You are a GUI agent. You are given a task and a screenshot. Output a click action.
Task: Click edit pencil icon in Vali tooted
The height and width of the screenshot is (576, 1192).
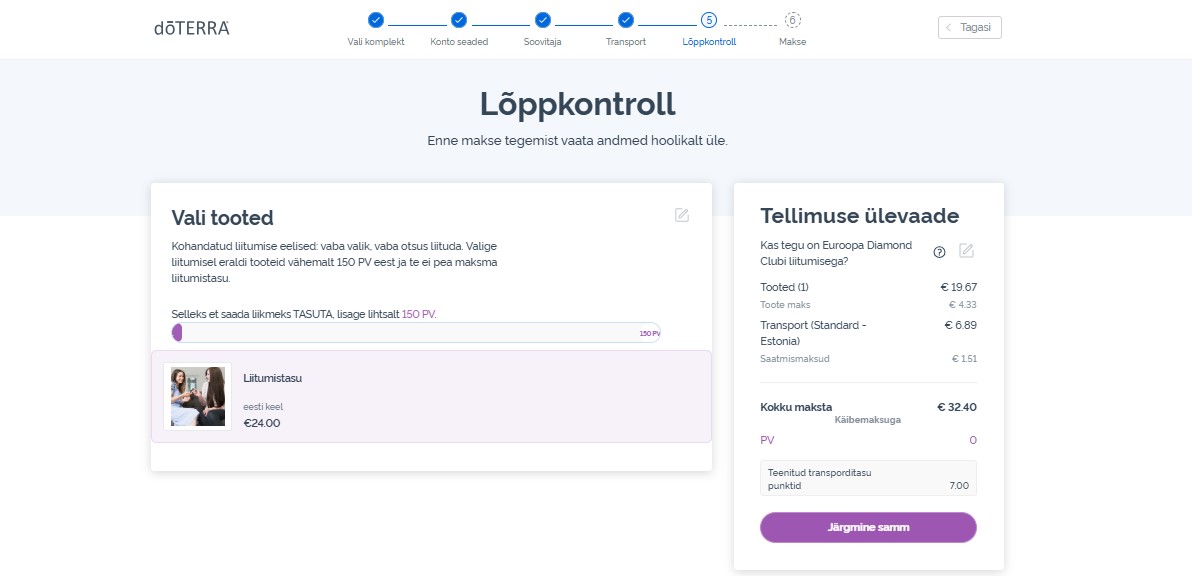click(682, 215)
